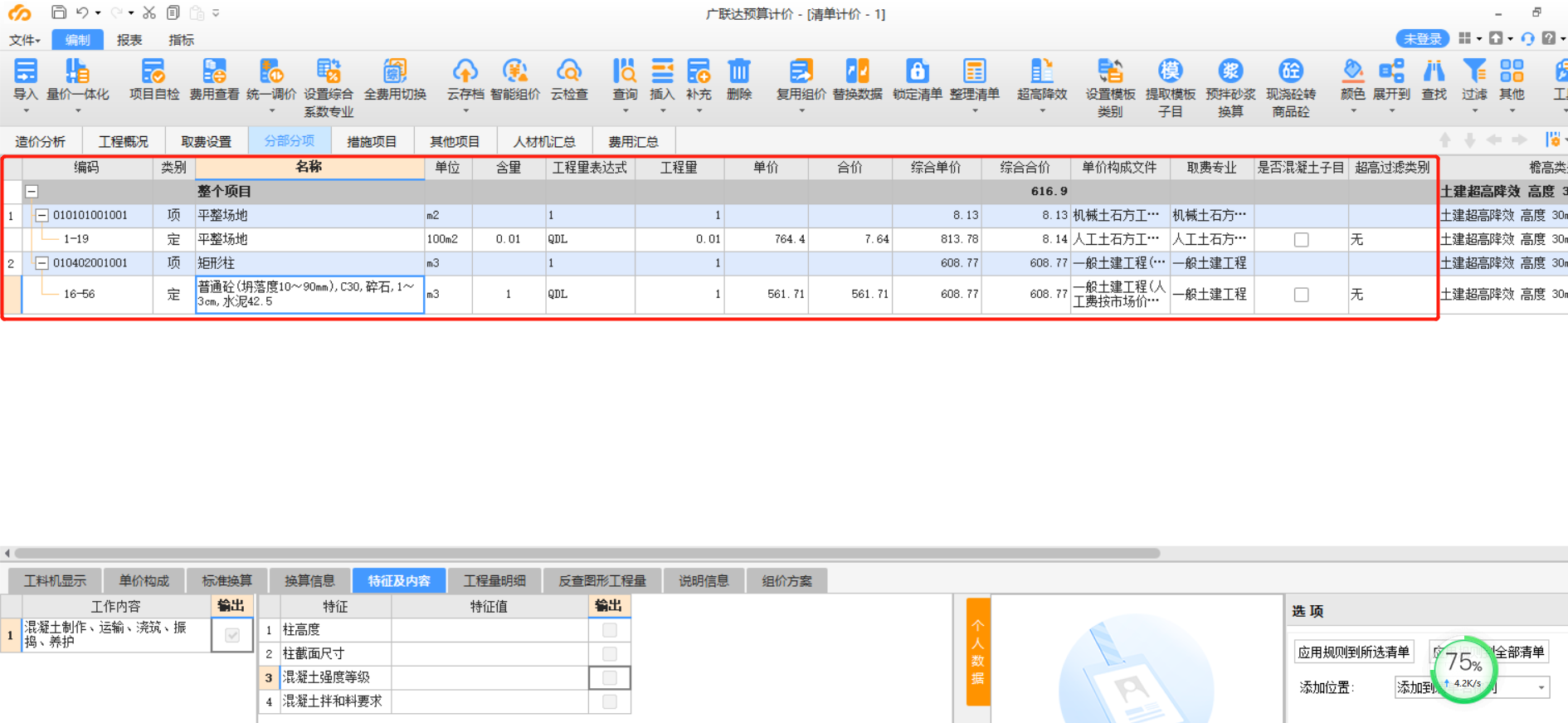
Task: Toggle output checkbox for 混凝土拌和料要求
Action: coord(610,702)
